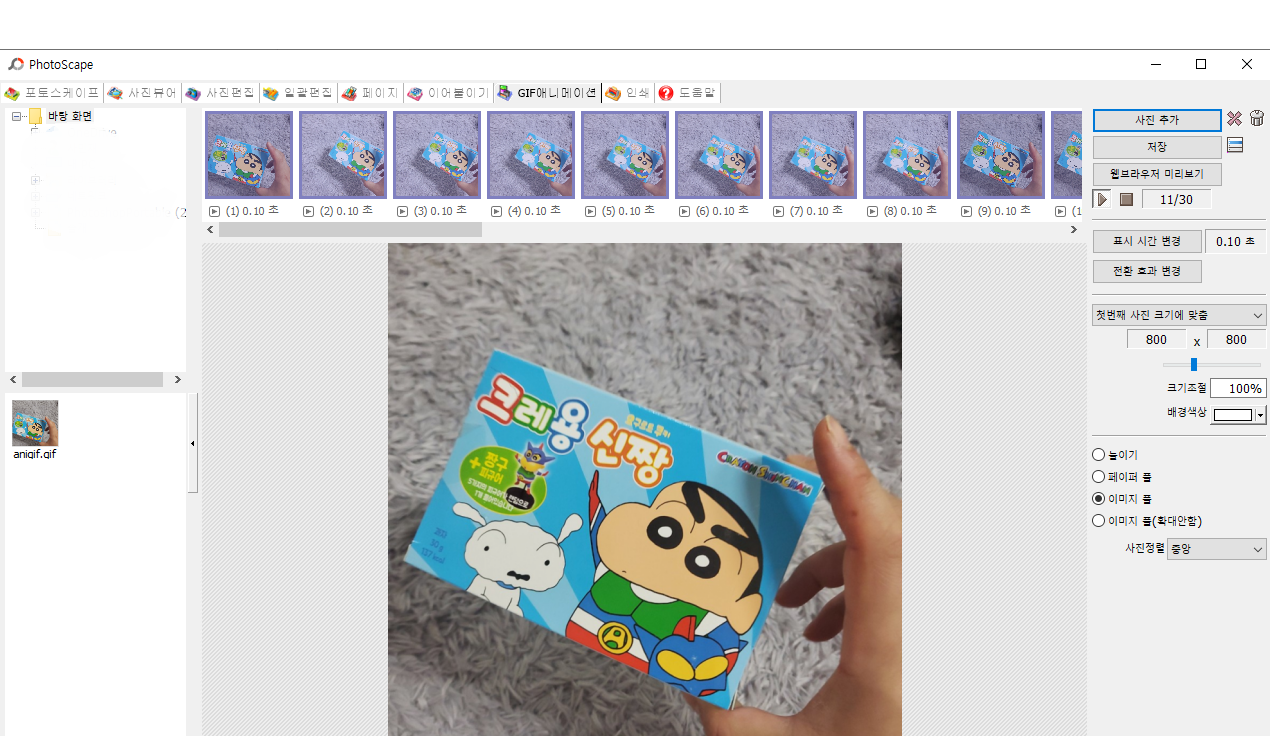Viewport: 1270px width, 736px height.
Task: Click the play icon under frame (2)
Action: pyautogui.click(x=309, y=211)
